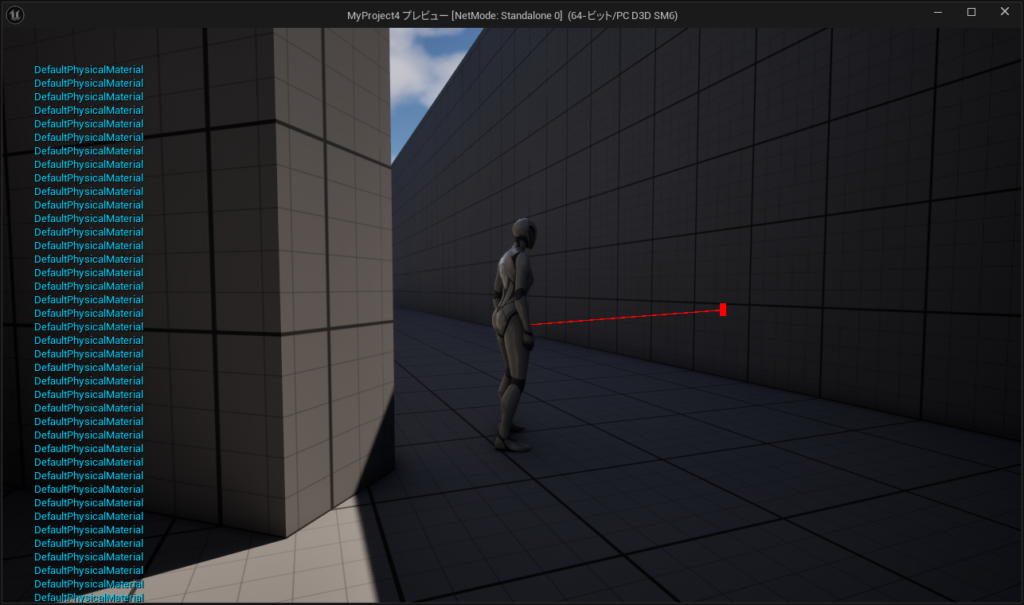The image size is (1024, 605).
Task: Click the topmost DefaultPhysicalMaterial debug line
Action: pyautogui.click(x=88, y=70)
